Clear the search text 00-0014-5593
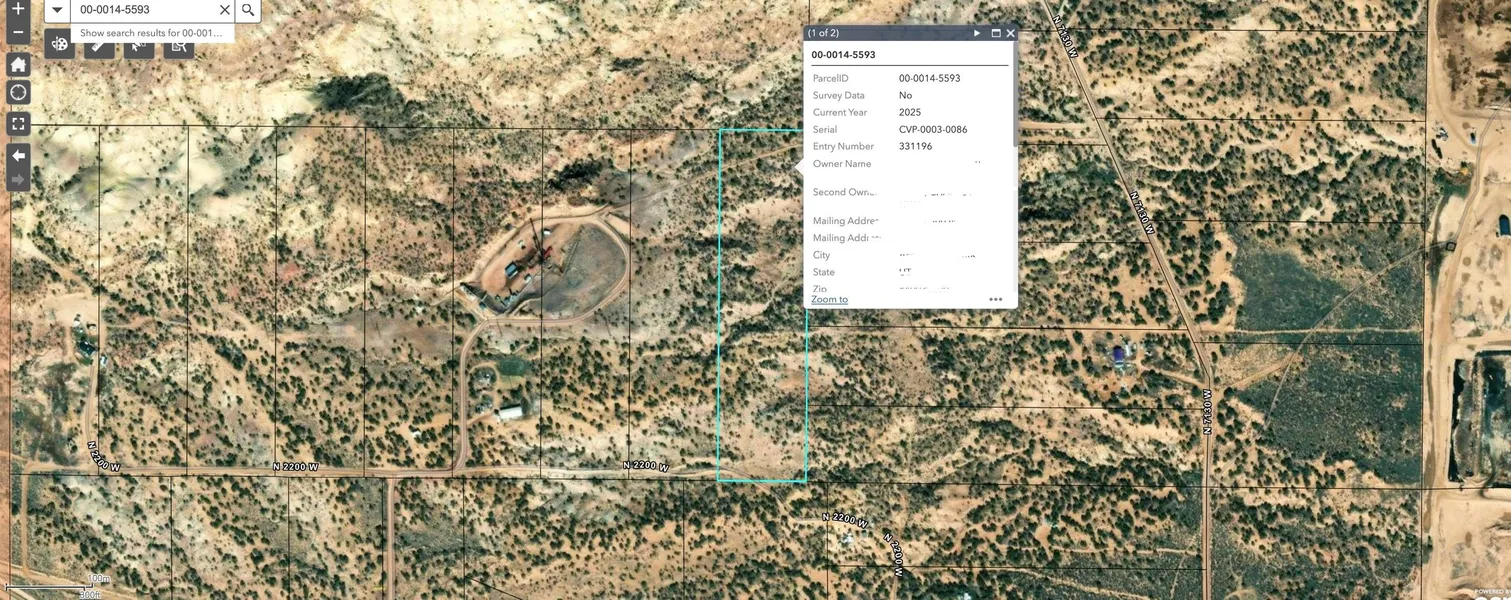This screenshot has width=1511, height=600. [225, 10]
